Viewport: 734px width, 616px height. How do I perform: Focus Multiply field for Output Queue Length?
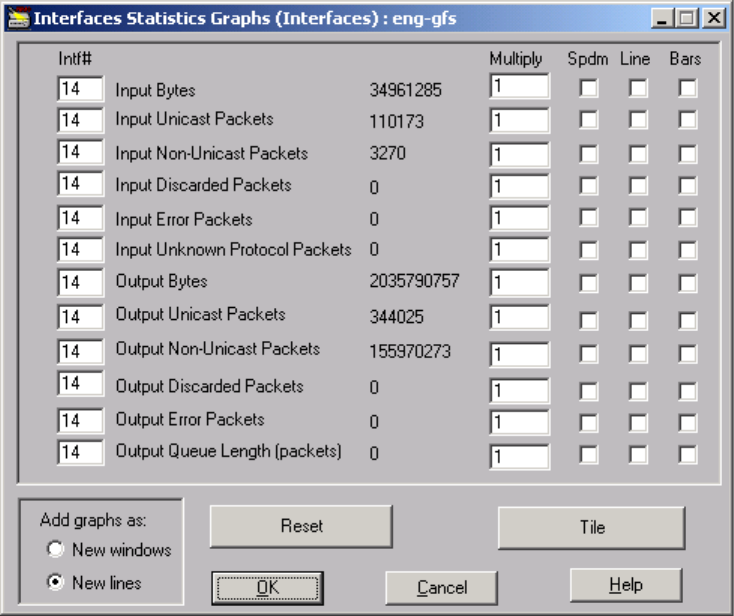520,456
